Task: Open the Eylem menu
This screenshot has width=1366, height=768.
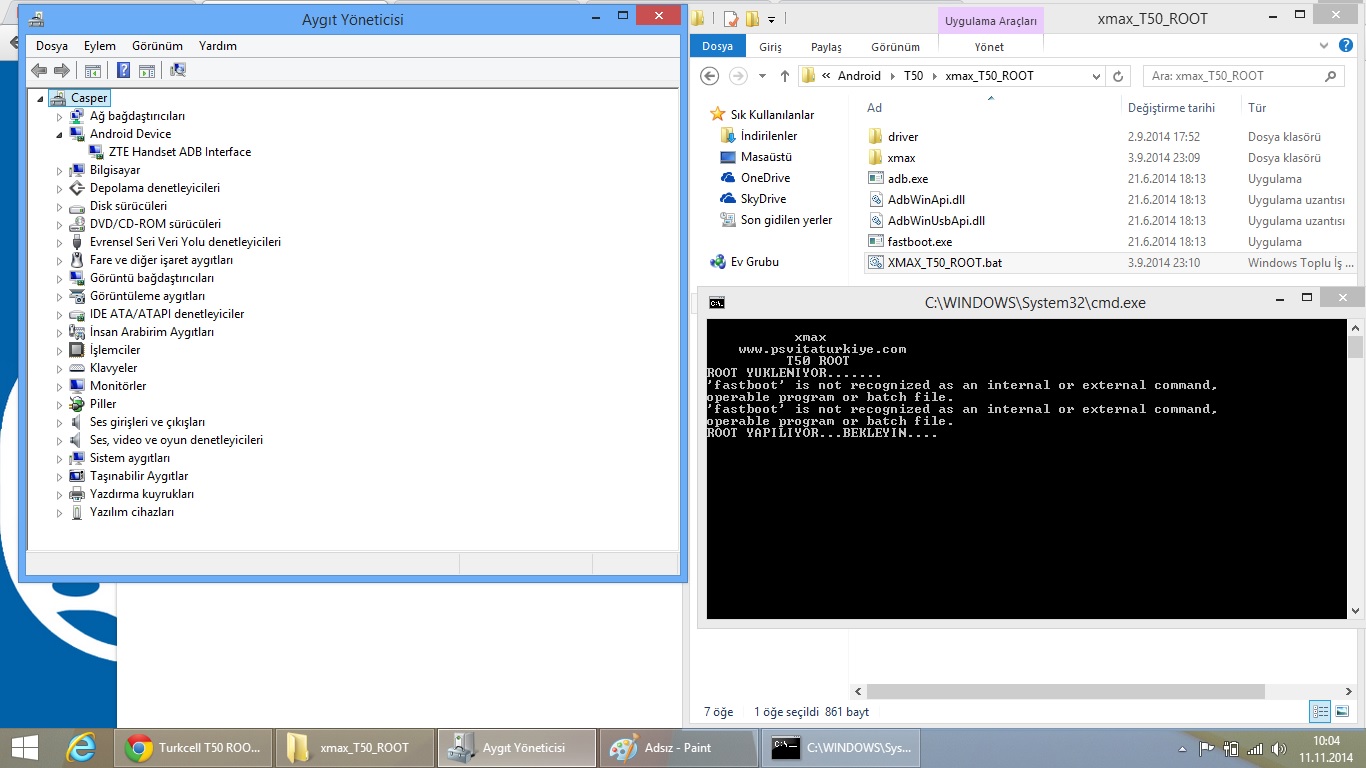Action: point(100,46)
